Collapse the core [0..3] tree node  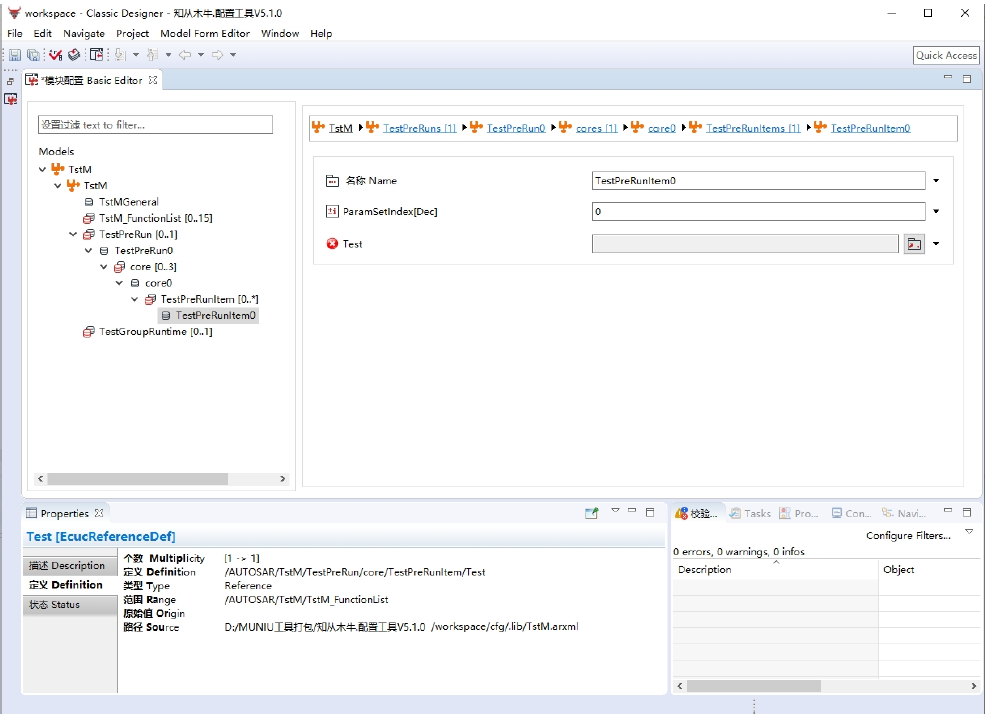(104, 267)
